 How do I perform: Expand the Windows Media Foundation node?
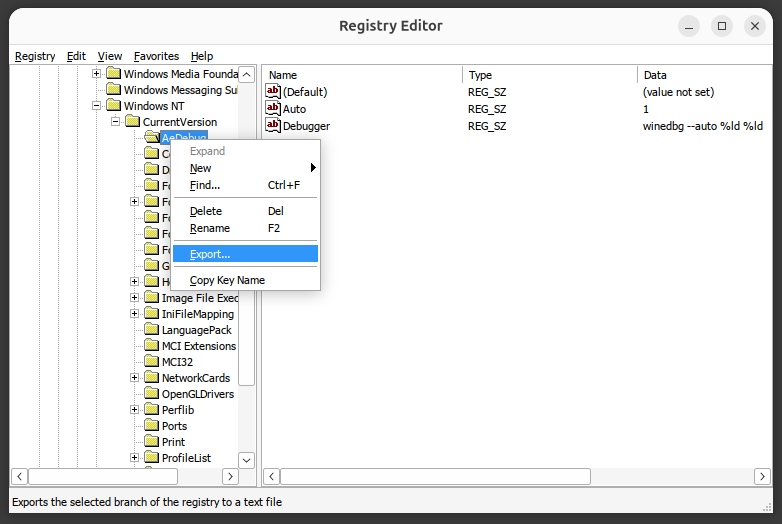[96, 74]
